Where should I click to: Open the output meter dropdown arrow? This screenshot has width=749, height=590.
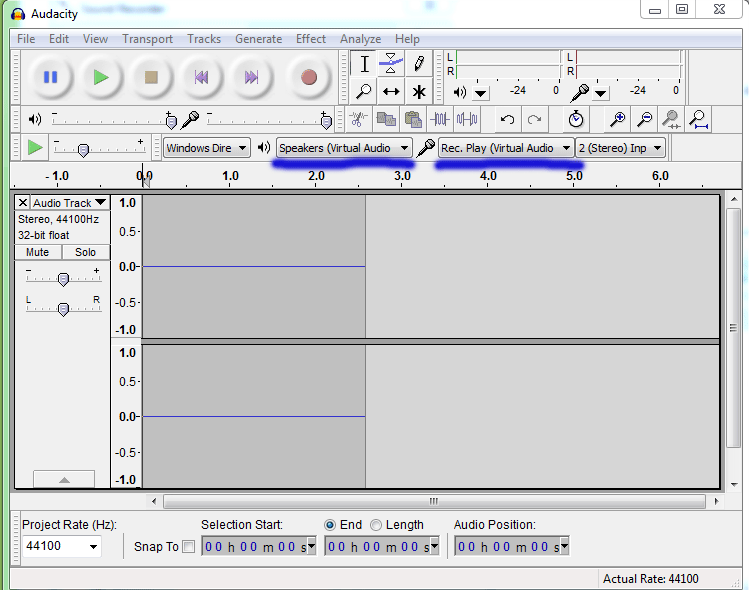coord(481,93)
